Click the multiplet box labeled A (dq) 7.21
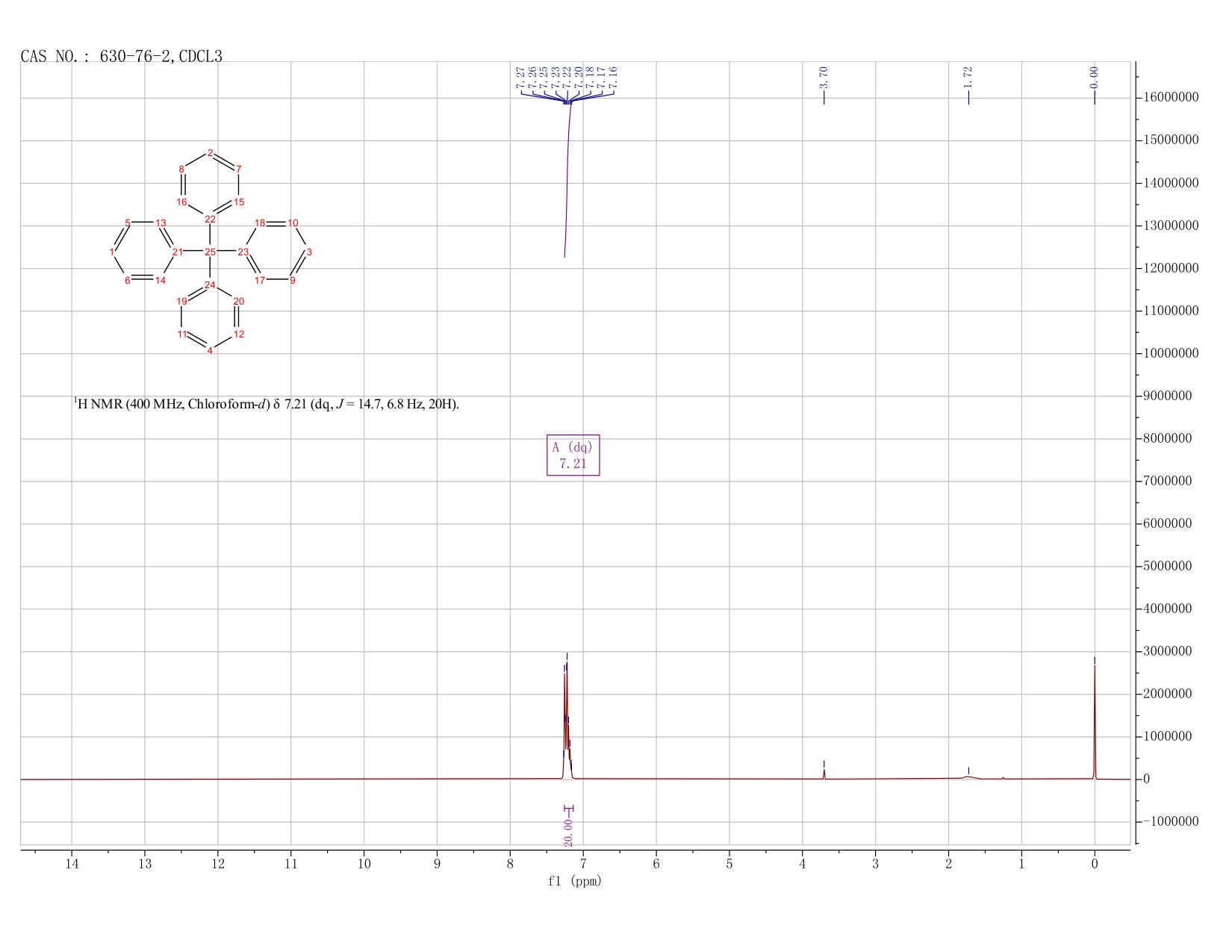The width and height of the screenshot is (1232, 952). click(573, 455)
